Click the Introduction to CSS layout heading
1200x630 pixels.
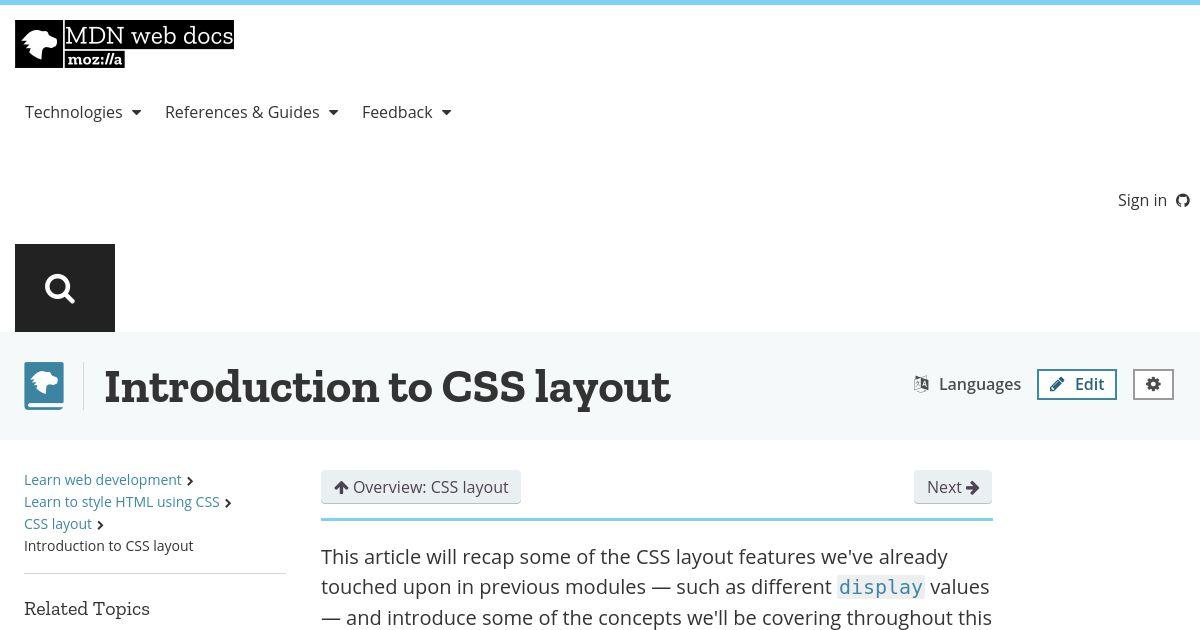[x=388, y=387]
